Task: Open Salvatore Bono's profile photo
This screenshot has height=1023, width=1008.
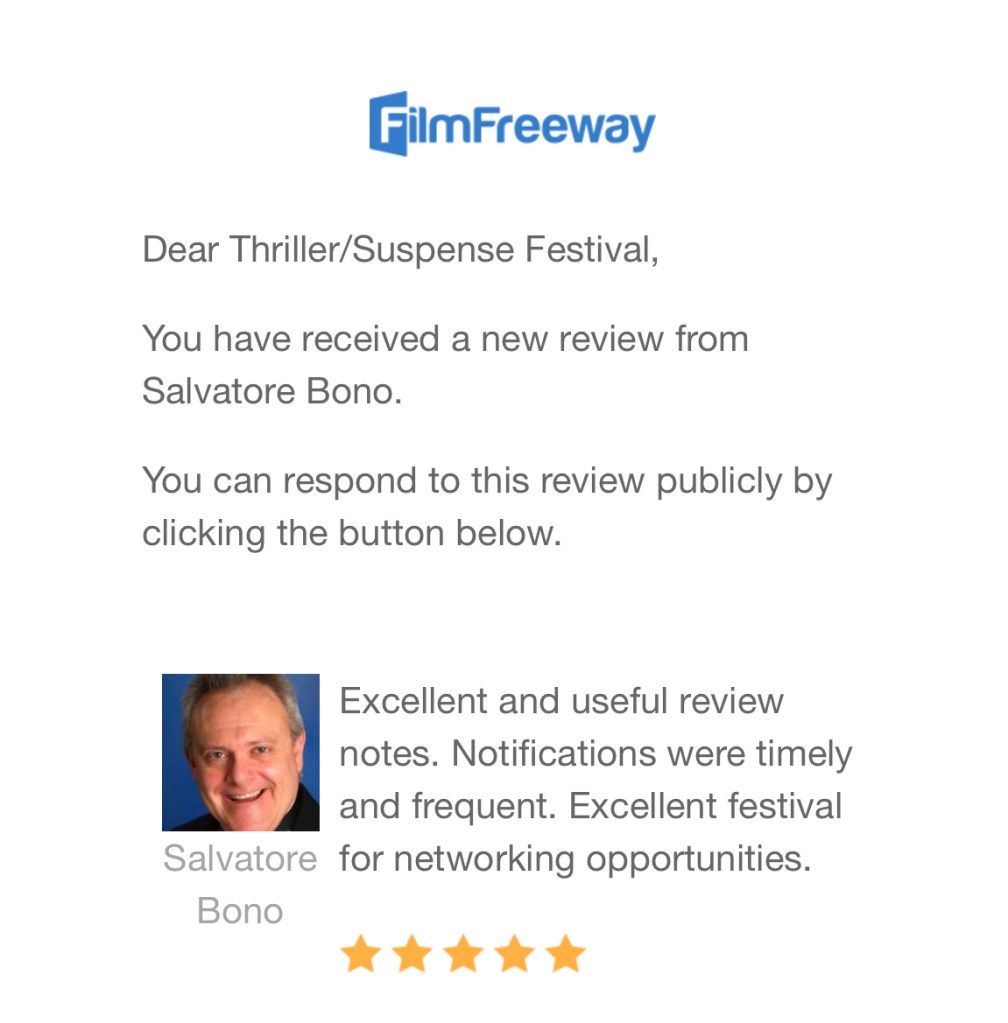Action: point(241,752)
